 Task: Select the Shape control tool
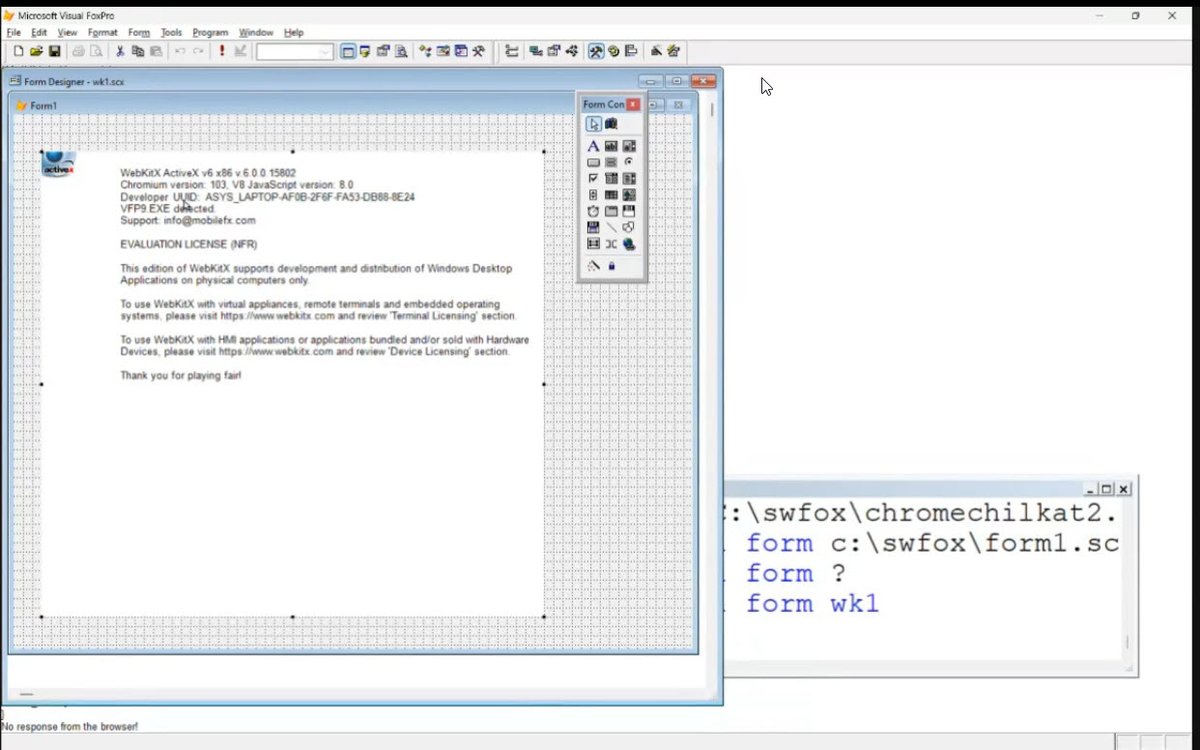(629, 227)
